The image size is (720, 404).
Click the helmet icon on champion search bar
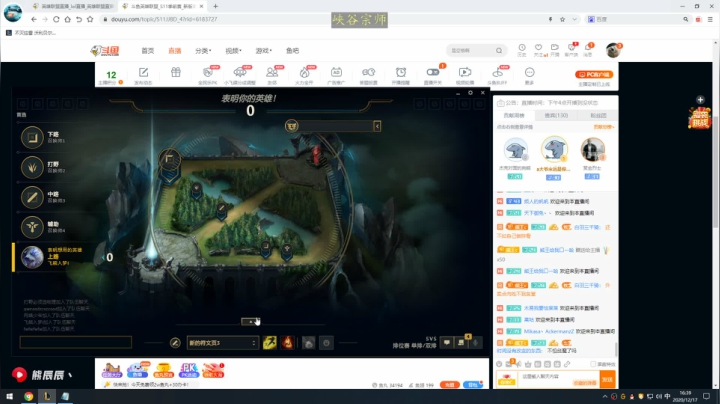pos(292,125)
